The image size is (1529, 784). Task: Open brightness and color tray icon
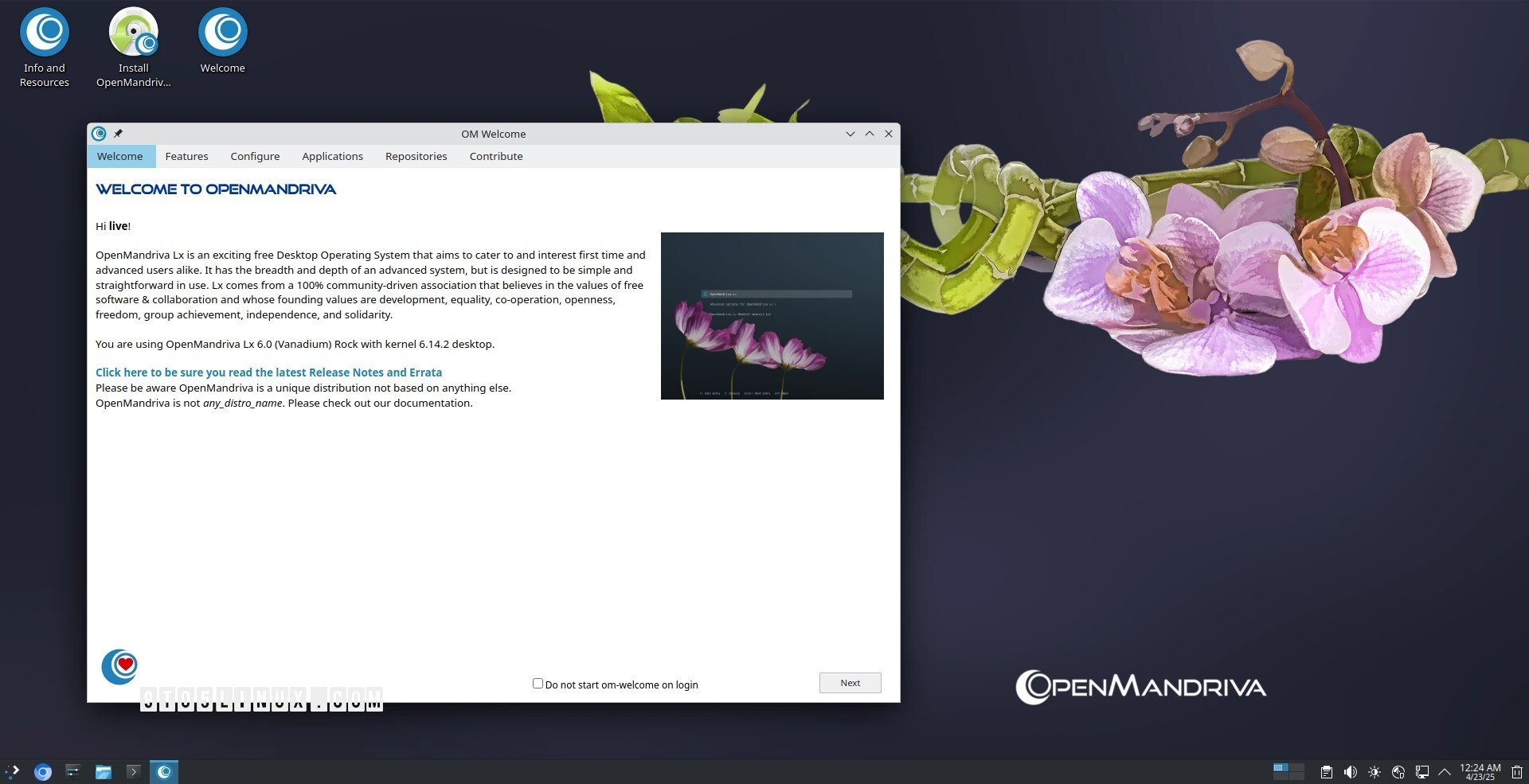pos(1375,772)
